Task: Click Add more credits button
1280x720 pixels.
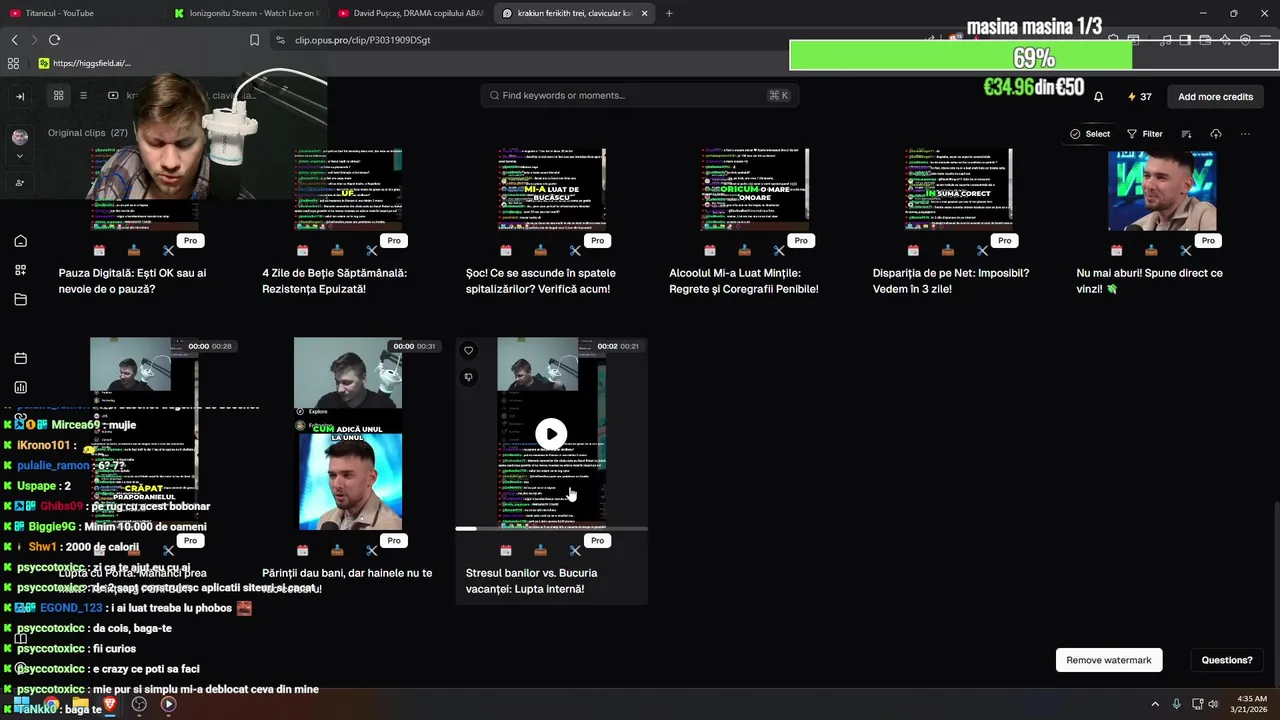Action: [1215, 97]
